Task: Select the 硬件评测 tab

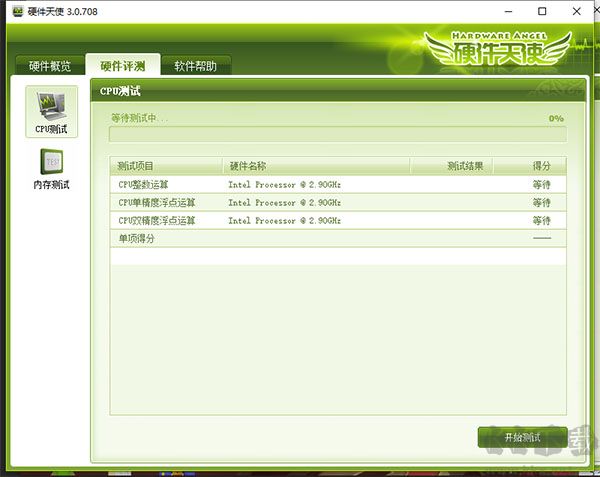Action: tap(122, 65)
